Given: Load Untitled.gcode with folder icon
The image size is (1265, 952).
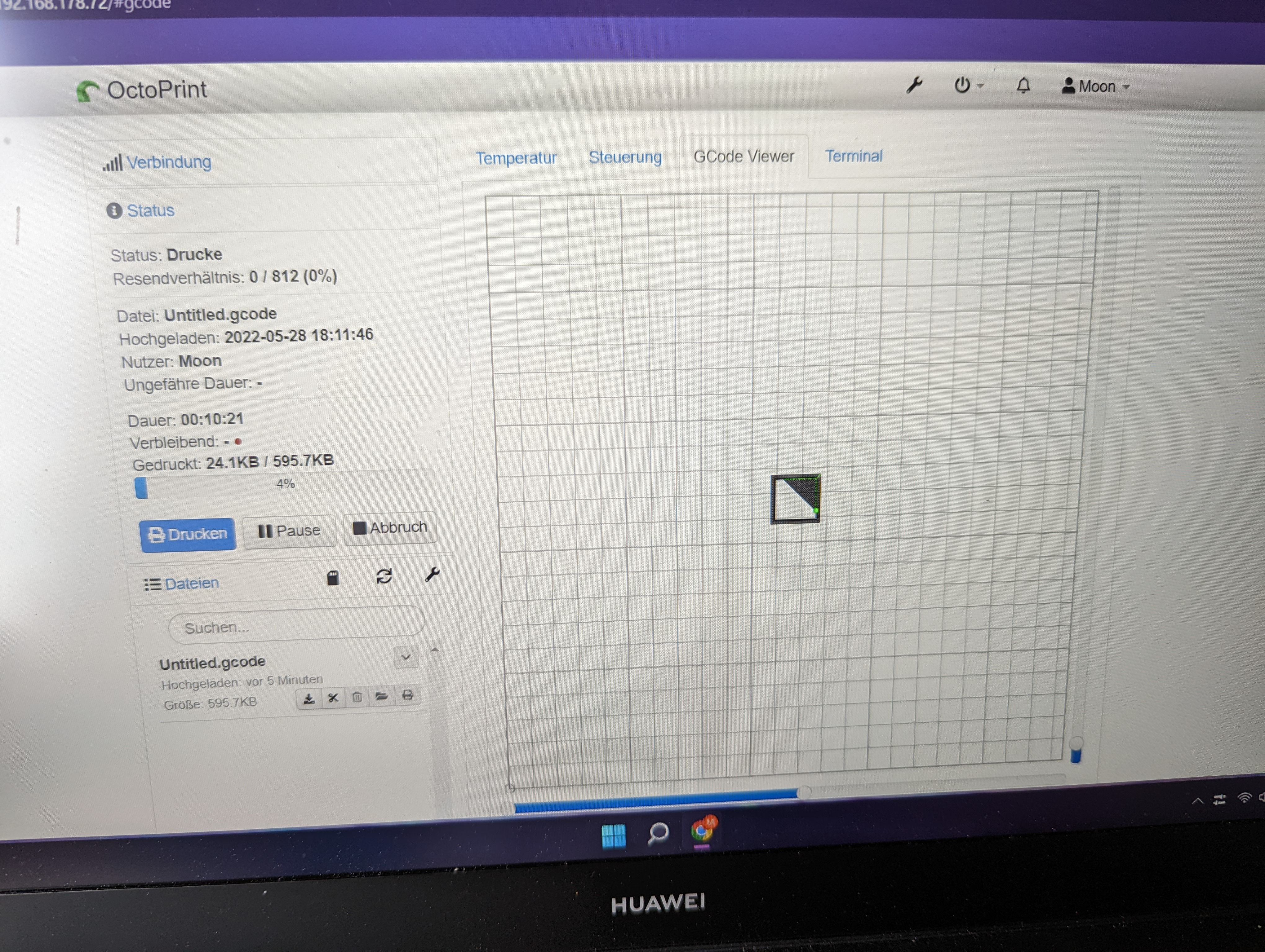Looking at the screenshot, I should [x=381, y=695].
